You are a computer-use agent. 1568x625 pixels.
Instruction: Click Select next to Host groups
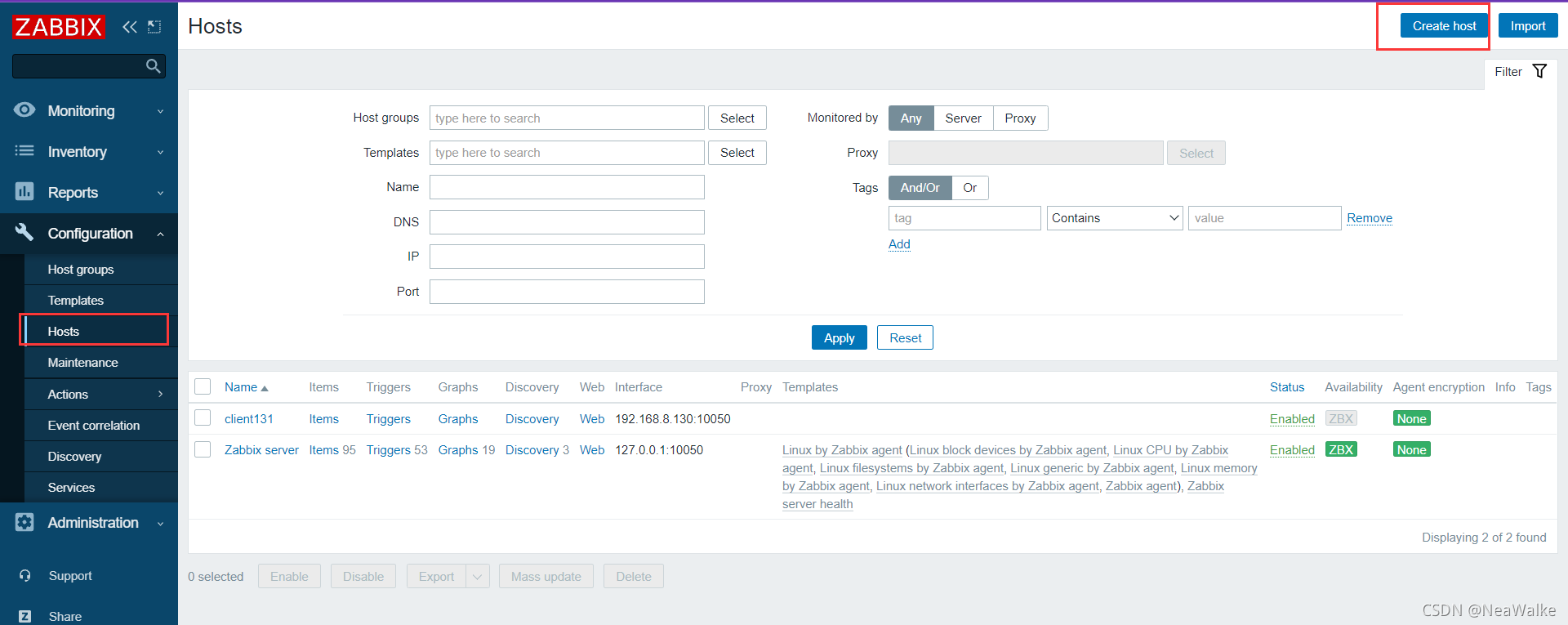(737, 118)
